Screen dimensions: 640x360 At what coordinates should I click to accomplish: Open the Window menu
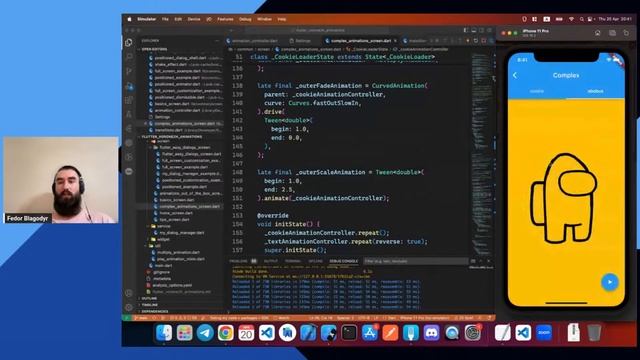tap(264, 19)
